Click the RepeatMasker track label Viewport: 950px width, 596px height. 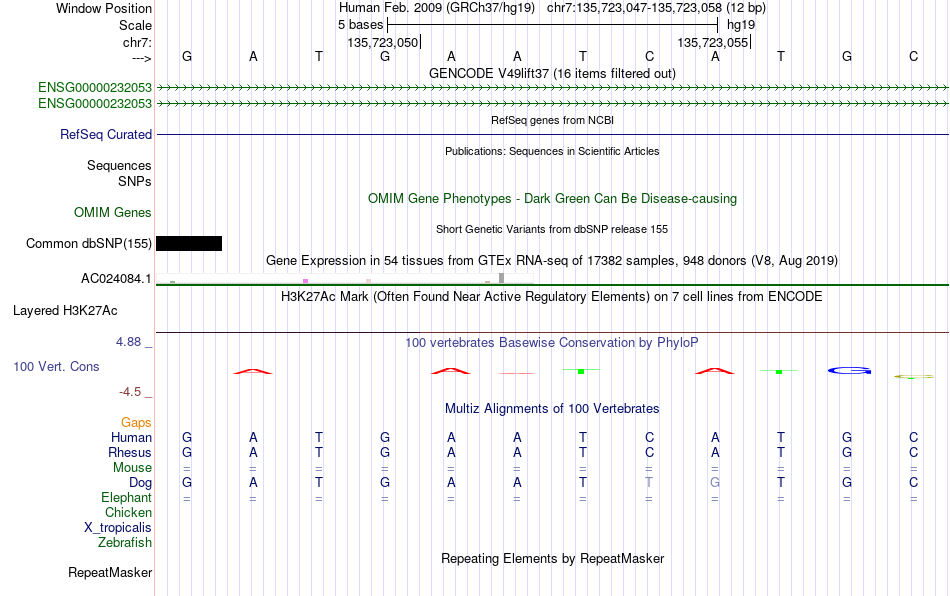click(110, 572)
